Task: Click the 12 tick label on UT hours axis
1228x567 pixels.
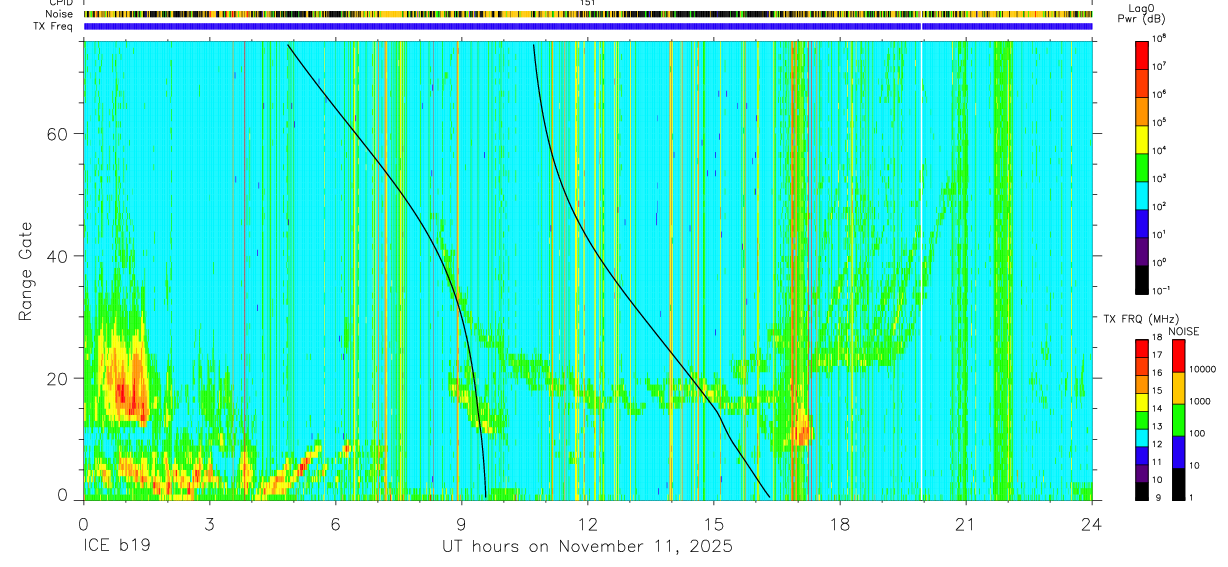Action: [587, 523]
